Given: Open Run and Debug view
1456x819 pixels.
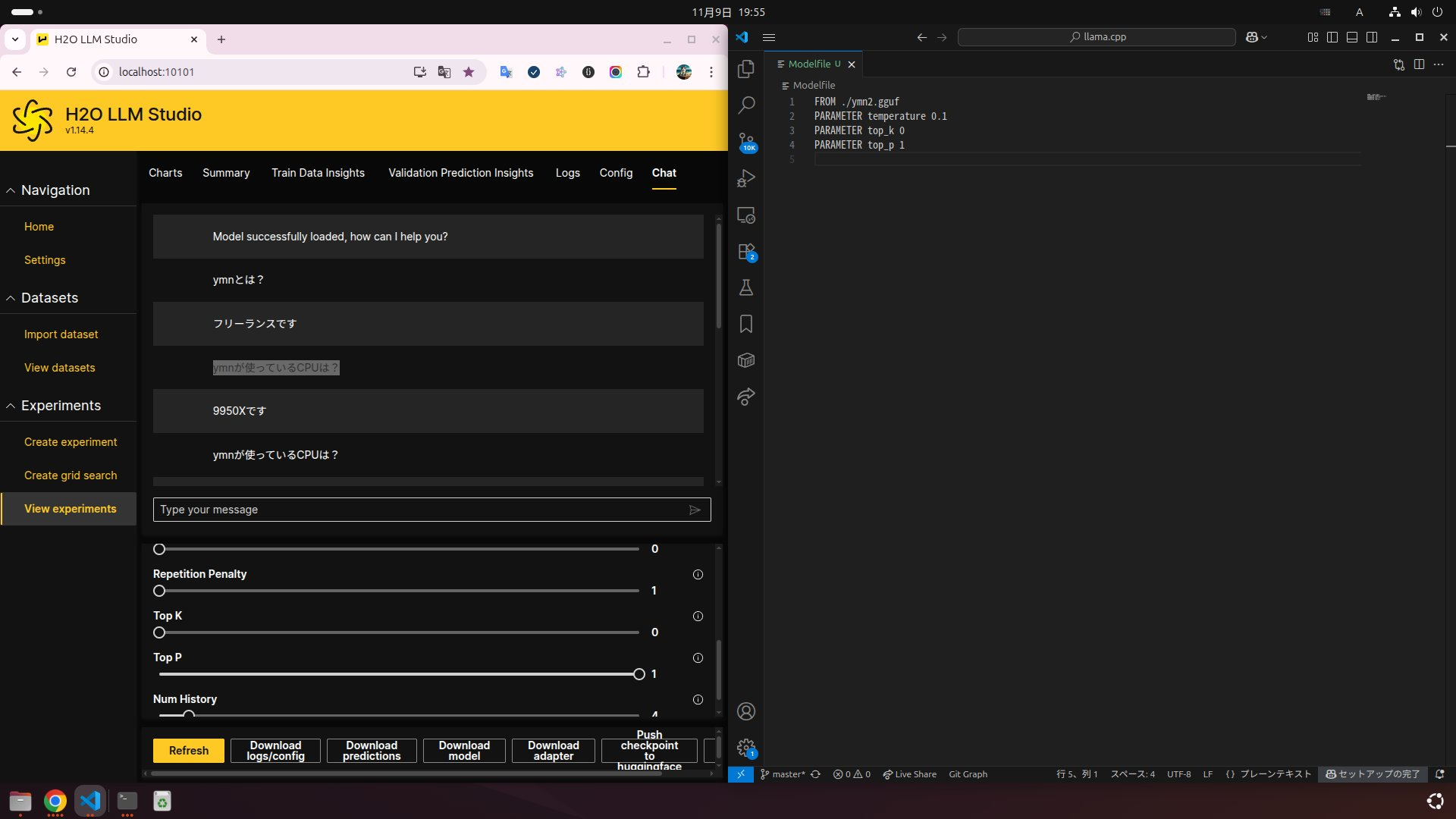Looking at the screenshot, I should 746,178.
